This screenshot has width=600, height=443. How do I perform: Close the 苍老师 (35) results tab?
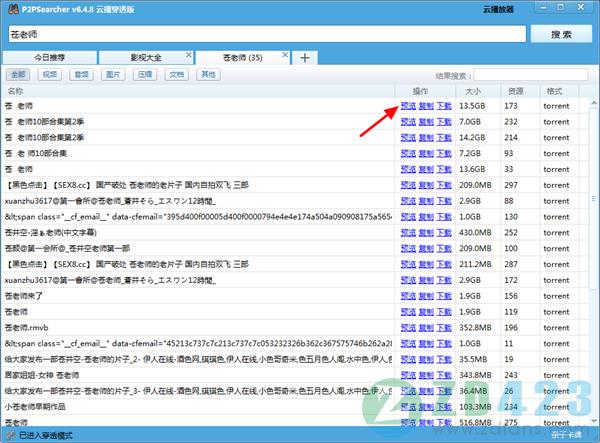(x=285, y=55)
